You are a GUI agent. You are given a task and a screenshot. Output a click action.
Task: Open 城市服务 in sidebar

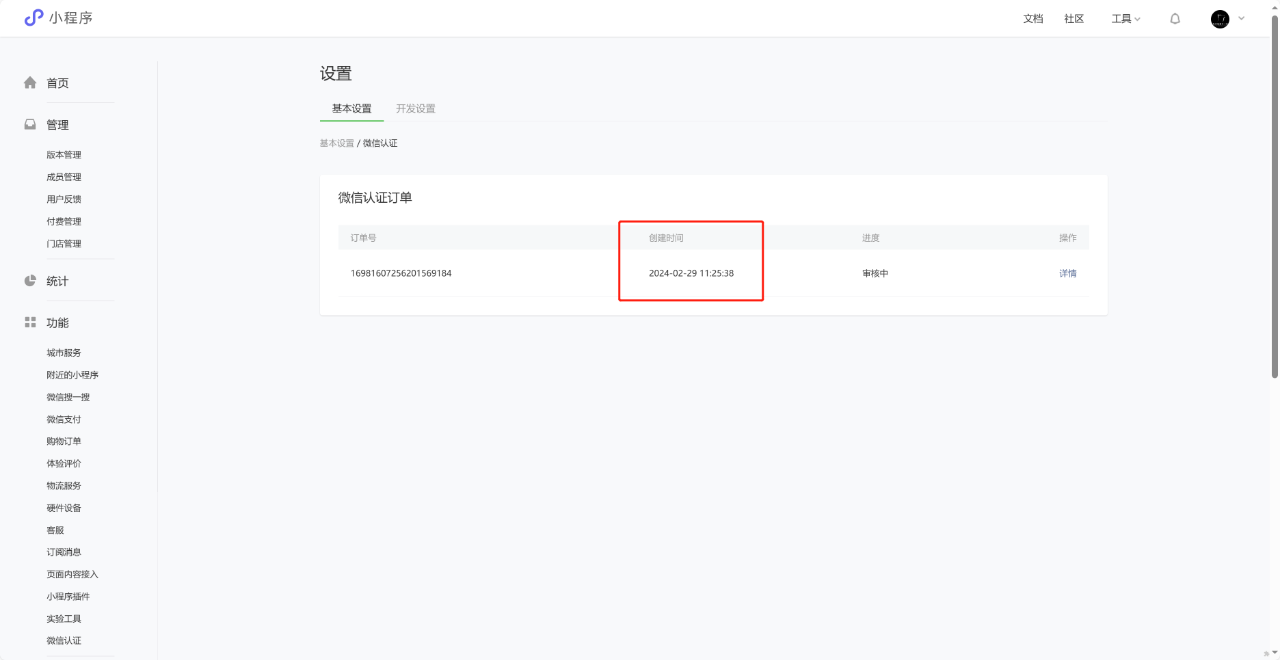coord(64,353)
